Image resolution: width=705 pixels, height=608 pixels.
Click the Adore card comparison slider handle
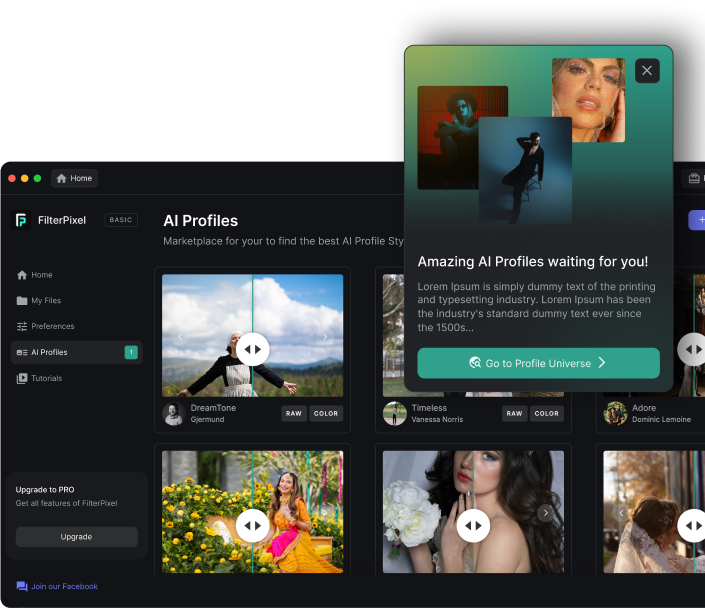(x=693, y=349)
